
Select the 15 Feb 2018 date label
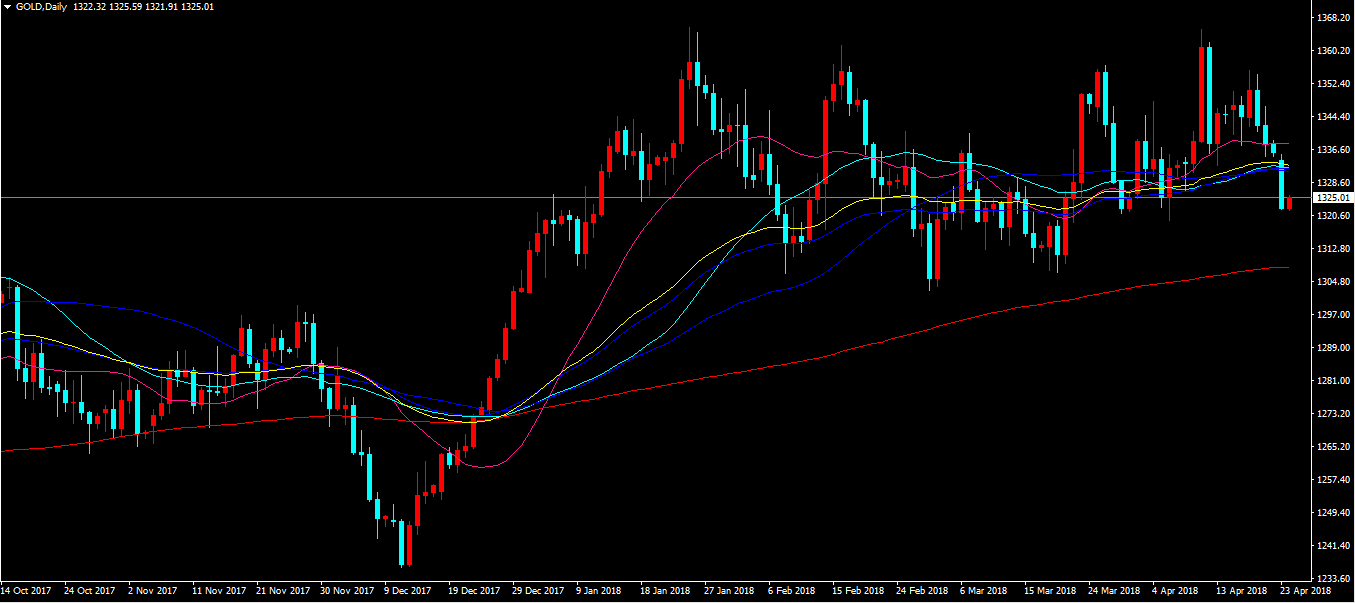coord(860,591)
